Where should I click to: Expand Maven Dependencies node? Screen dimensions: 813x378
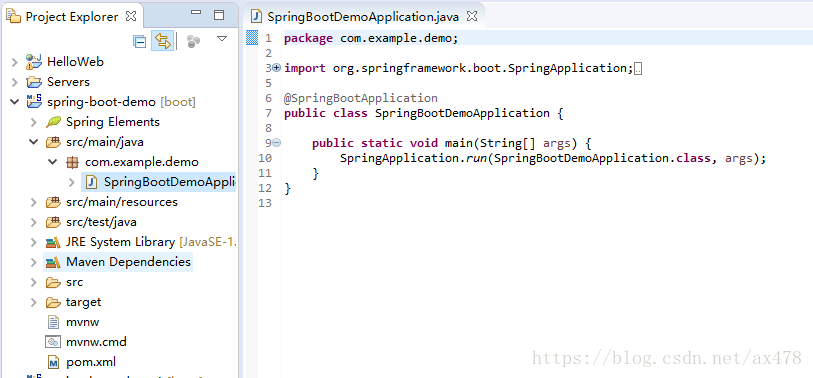click(34, 262)
